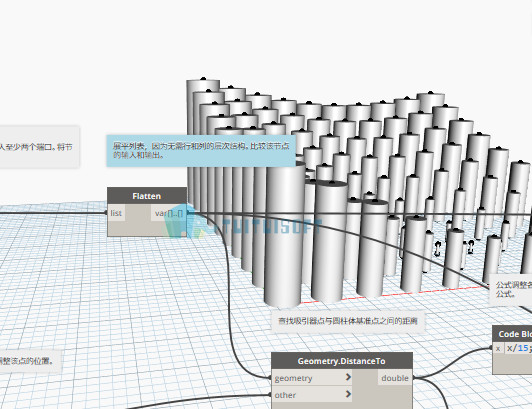This screenshot has height=409, width=532.
Task: Select the note below the cylinders about distance
Action: (x=348, y=321)
